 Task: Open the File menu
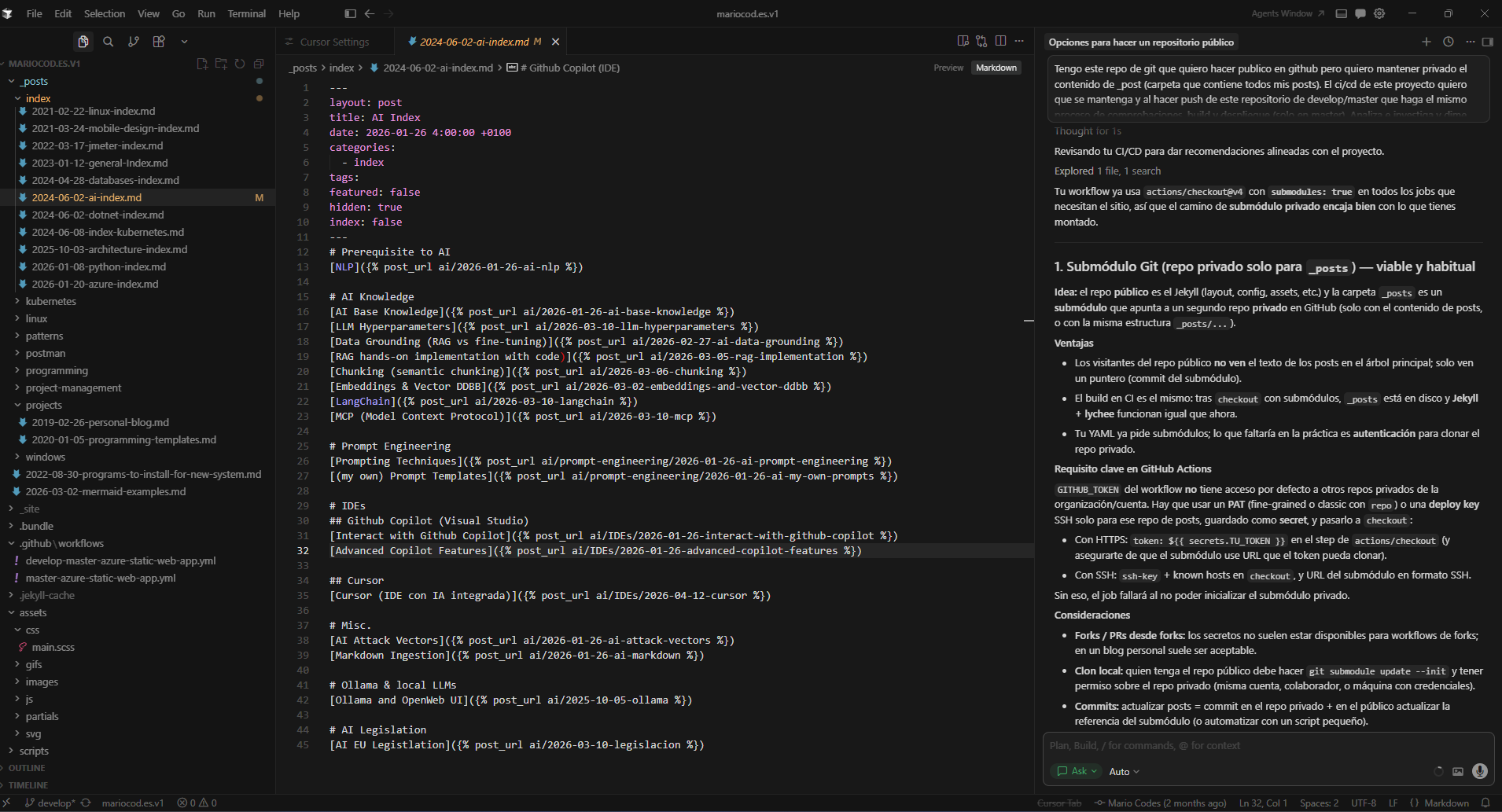[34, 13]
